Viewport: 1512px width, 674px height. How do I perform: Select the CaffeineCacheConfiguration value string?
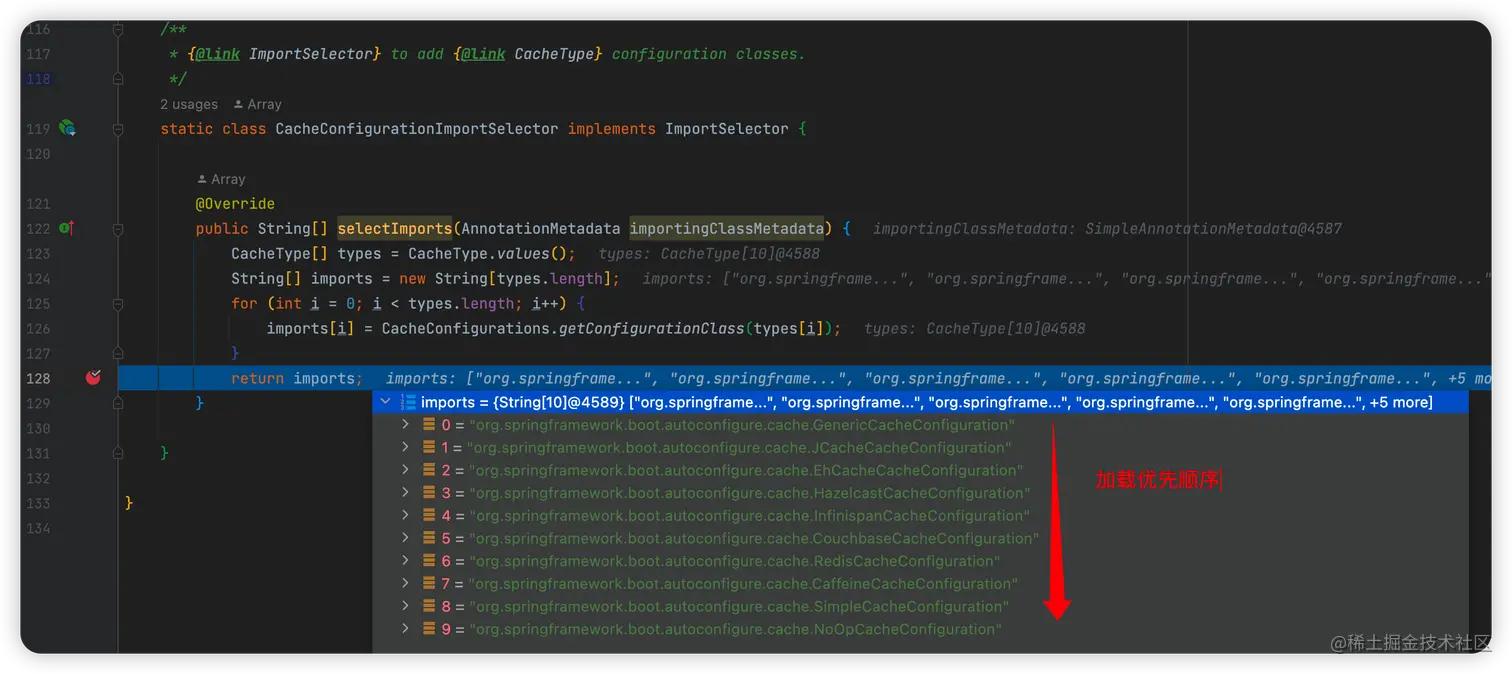click(x=743, y=584)
